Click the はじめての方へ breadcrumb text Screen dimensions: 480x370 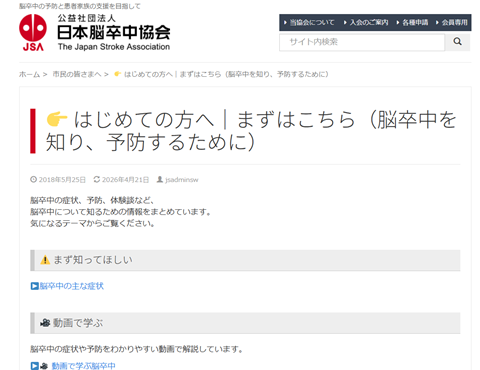click(226, 74)
